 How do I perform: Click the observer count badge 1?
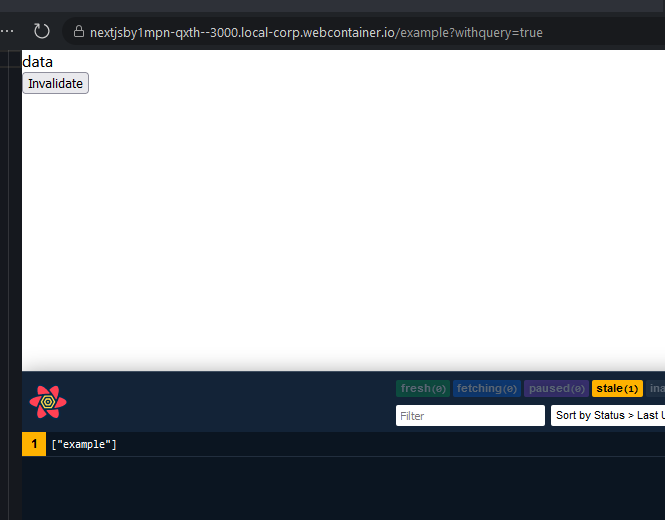point(34,444)
